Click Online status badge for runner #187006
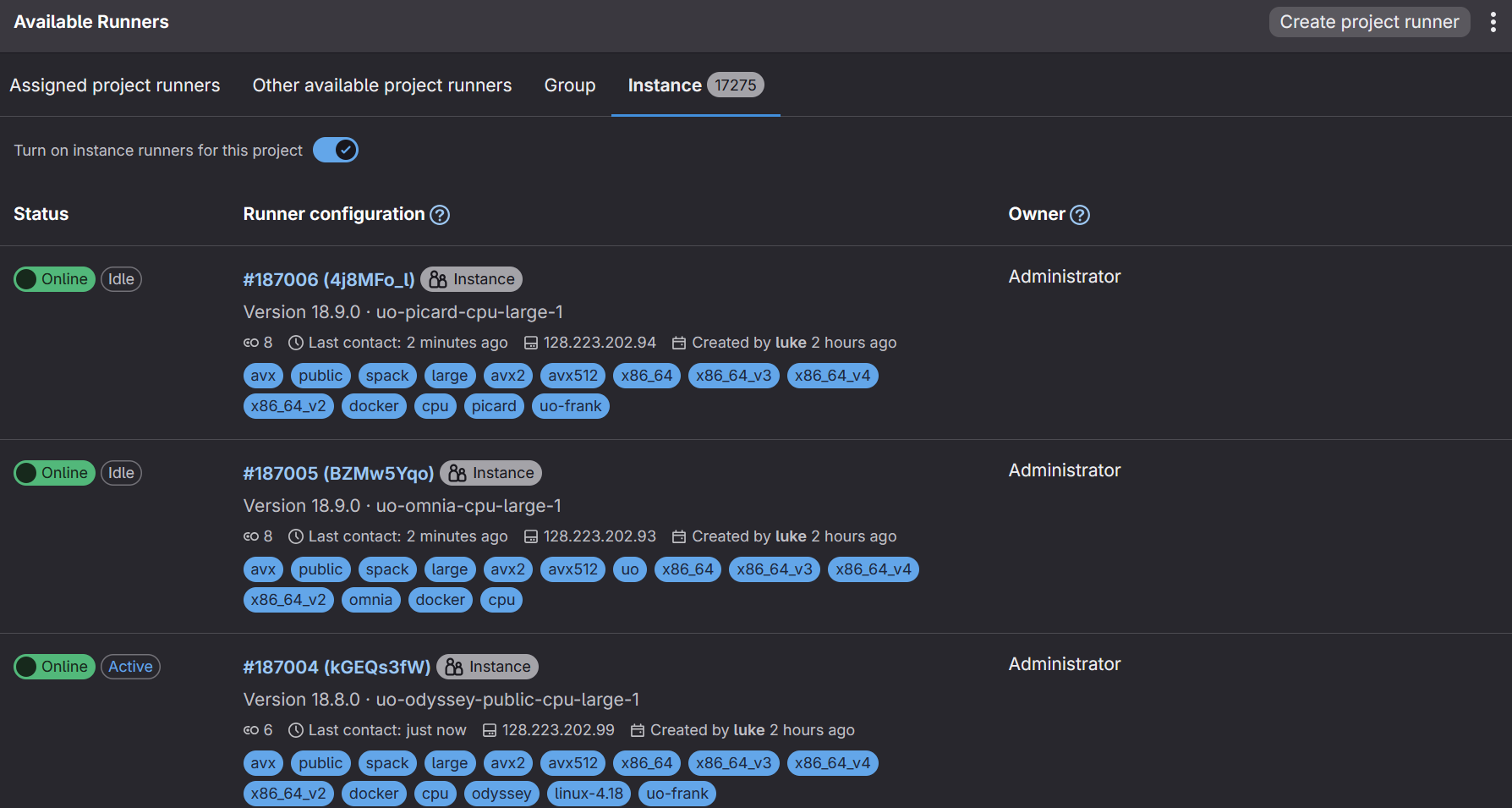The width and height of the screenshot is (1512, 808). tap(54, 279)
